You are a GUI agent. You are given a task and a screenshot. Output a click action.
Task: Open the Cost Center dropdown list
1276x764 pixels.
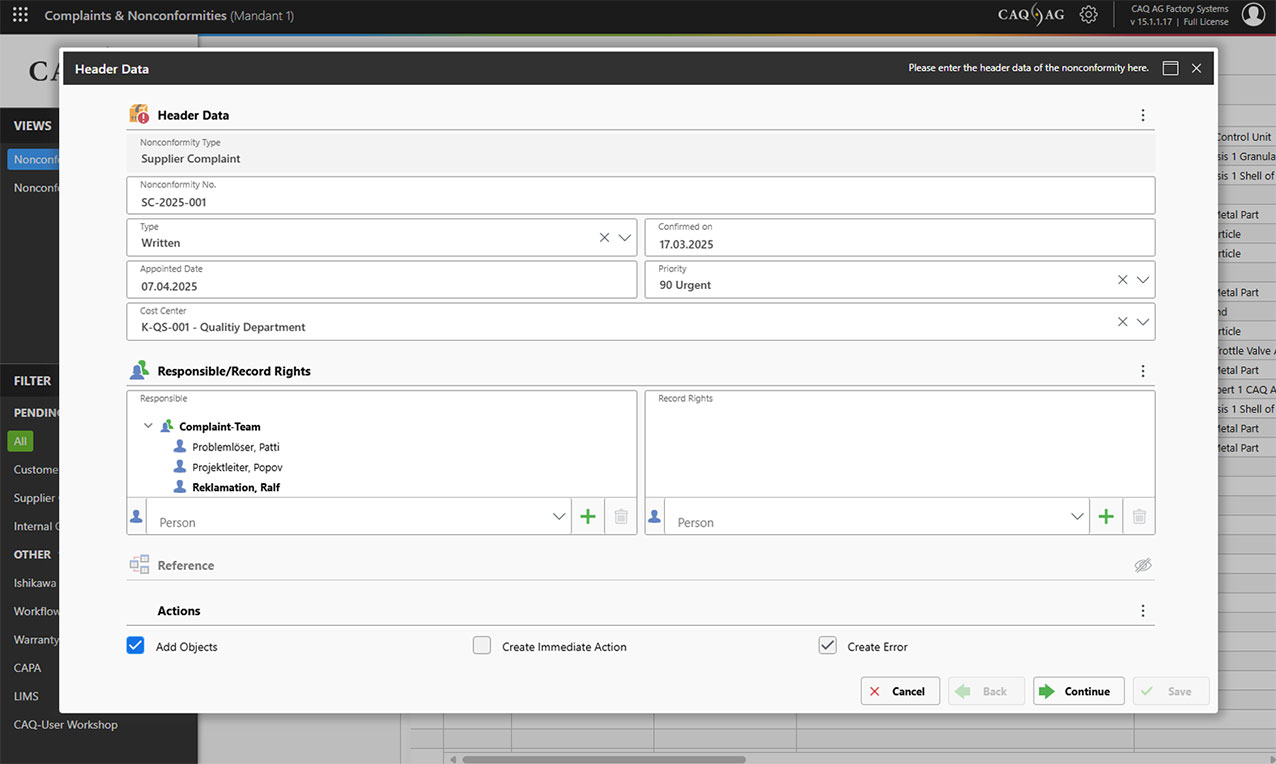[1143, 322]
